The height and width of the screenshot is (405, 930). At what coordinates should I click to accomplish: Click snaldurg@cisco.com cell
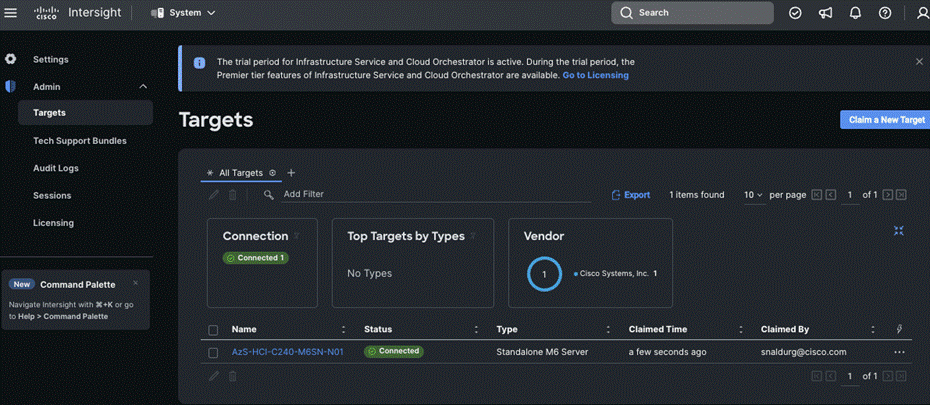(x=803, y=352)
